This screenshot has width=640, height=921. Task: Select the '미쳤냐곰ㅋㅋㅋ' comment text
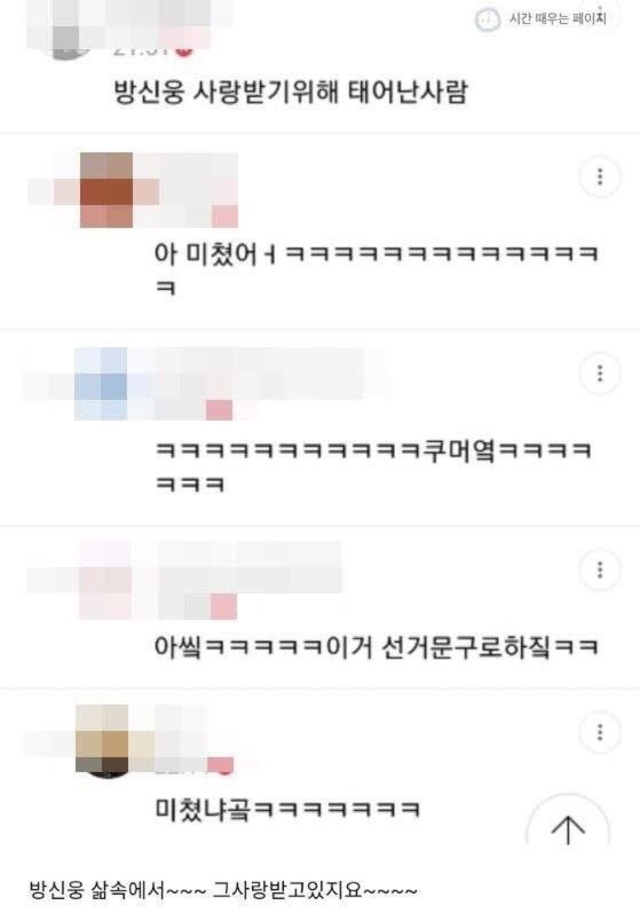pyautogui.click(x=288, y=809)
